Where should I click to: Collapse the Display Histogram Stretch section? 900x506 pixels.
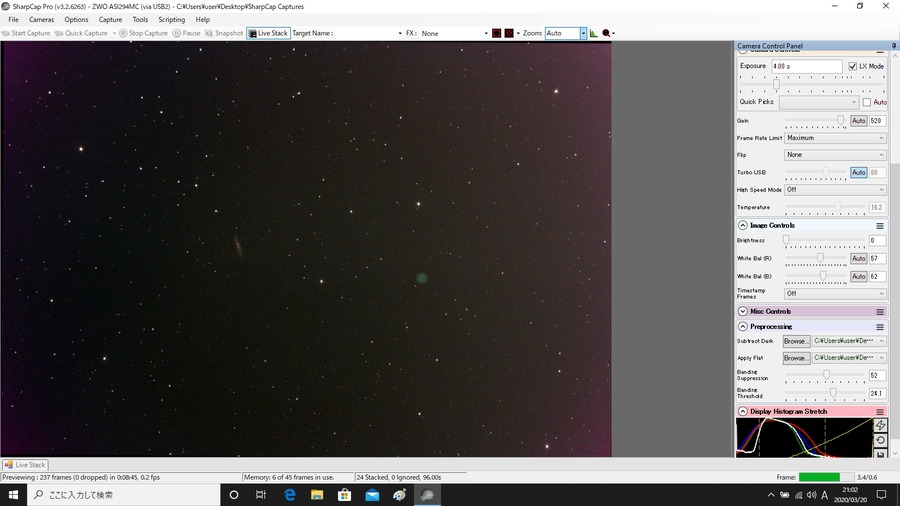point(743,412)
